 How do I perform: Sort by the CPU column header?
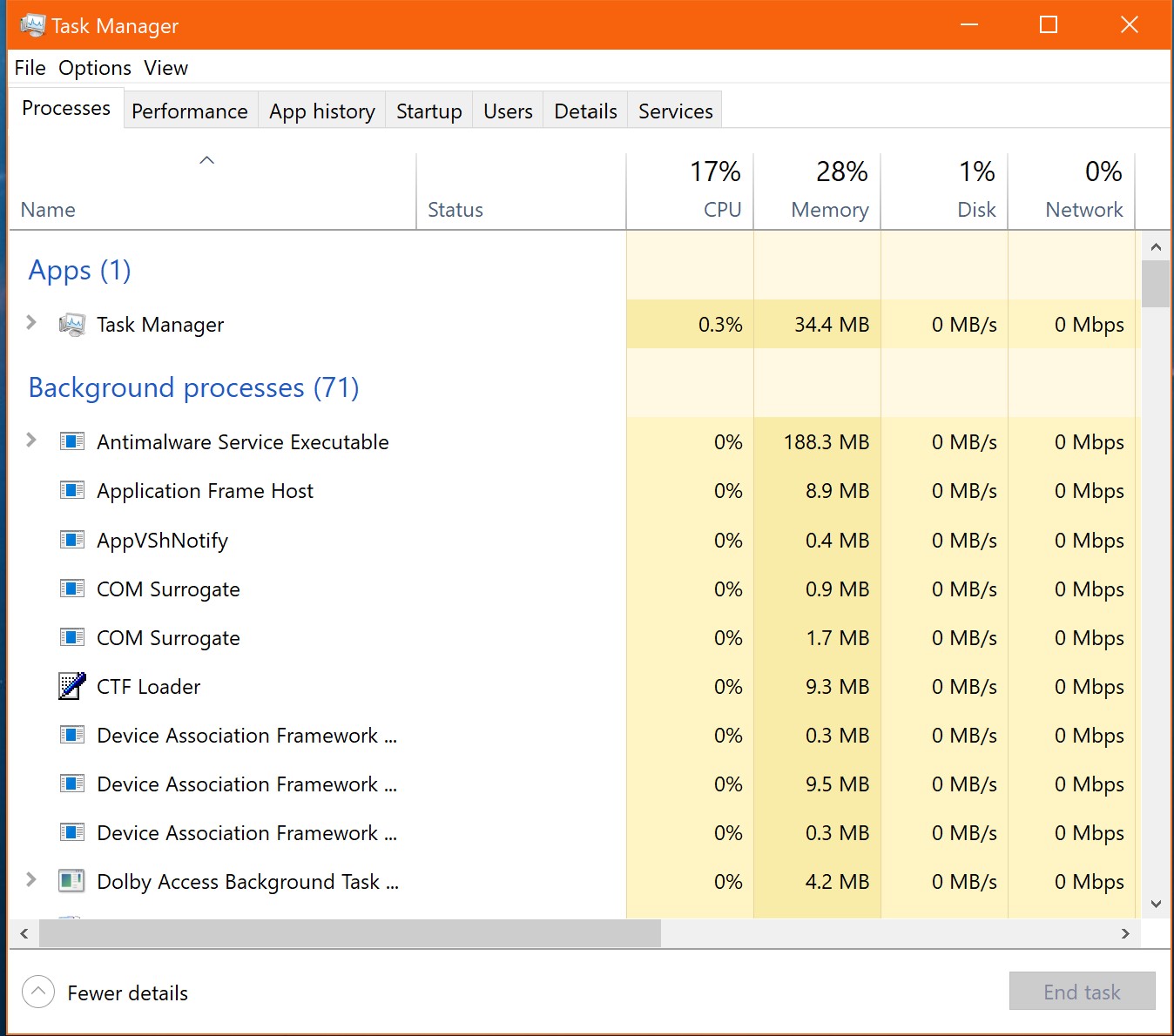690,192
